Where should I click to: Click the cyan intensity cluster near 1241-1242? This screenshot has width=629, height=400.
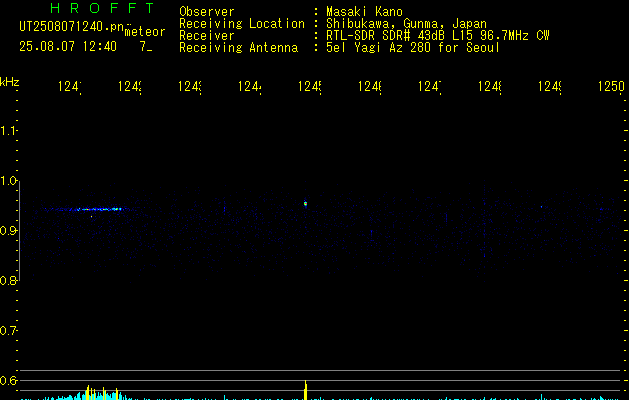point(90,394)
